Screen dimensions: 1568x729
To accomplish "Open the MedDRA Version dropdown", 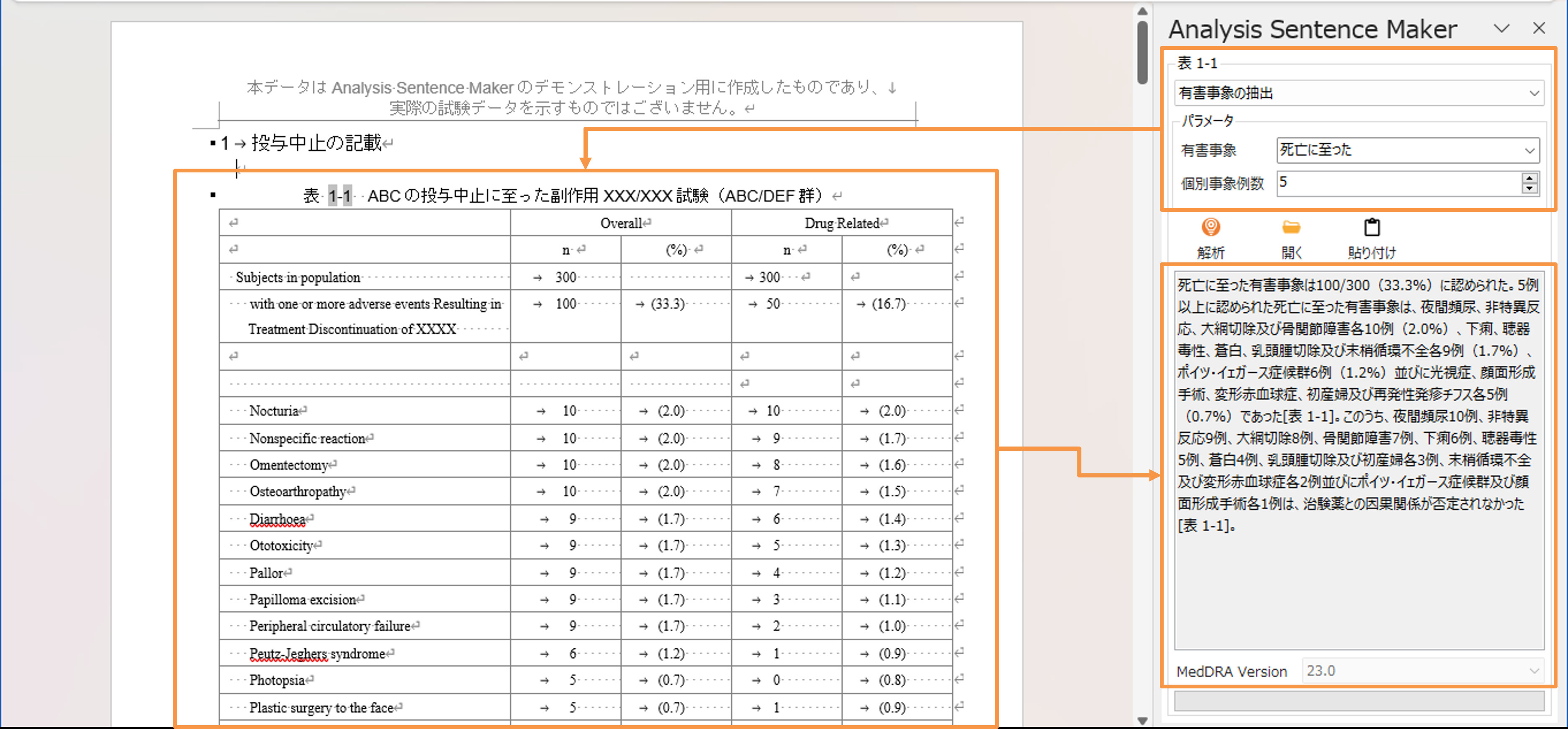I will coord(1533,670).
